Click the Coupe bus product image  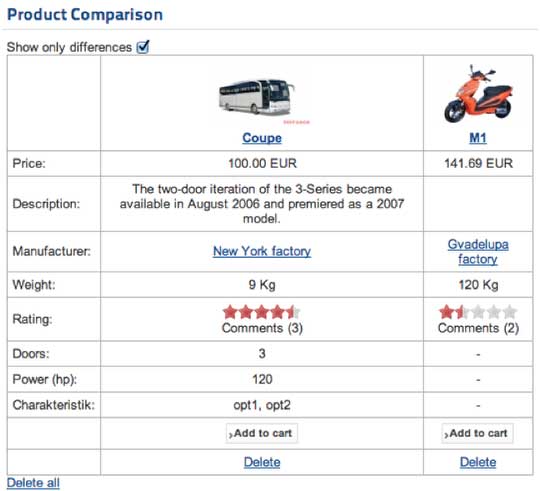click(x=257, y=97)
